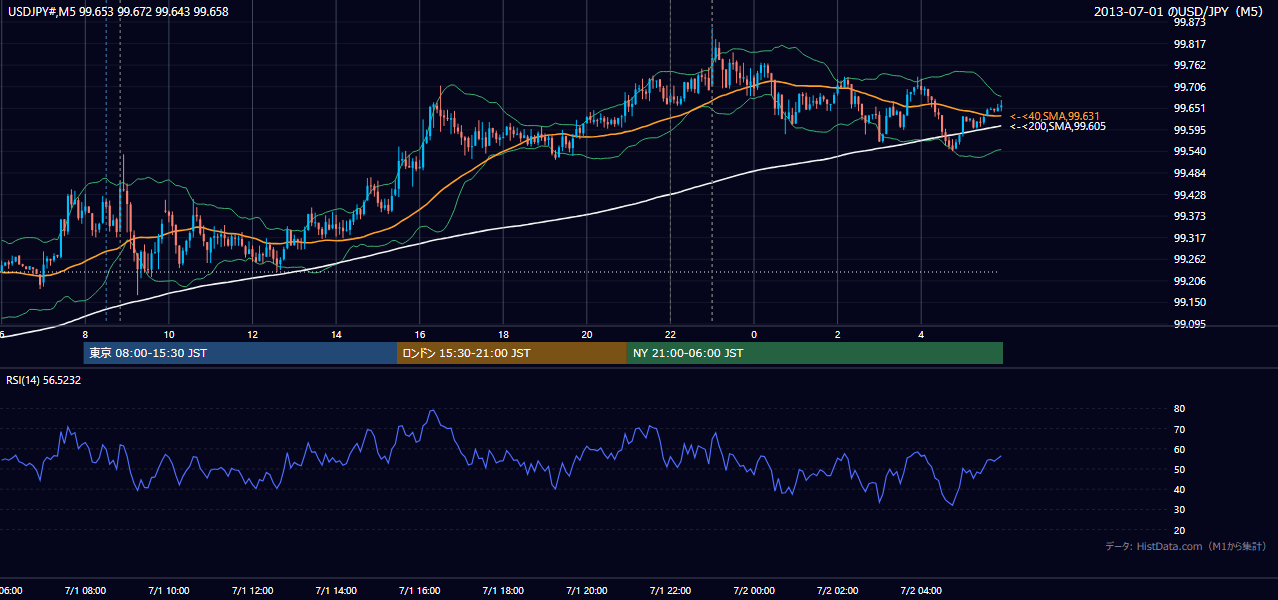
Task: Click the RSI axis level 30
Action: (1180, 510)
